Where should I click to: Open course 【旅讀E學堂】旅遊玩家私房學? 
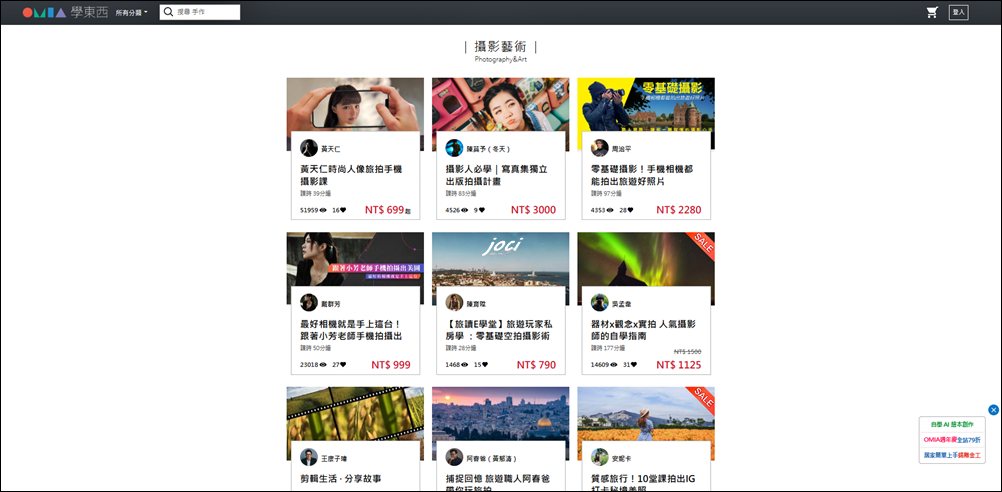coord(497,330)
